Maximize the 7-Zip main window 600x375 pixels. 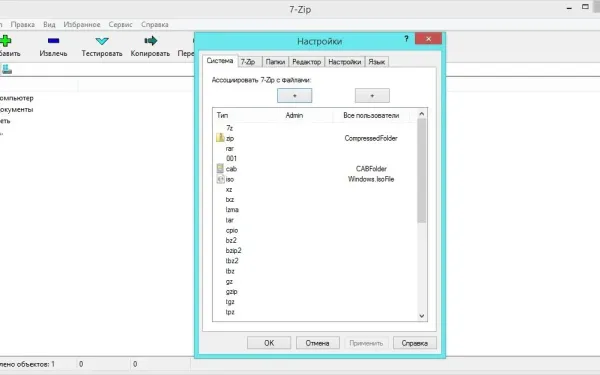585,7
